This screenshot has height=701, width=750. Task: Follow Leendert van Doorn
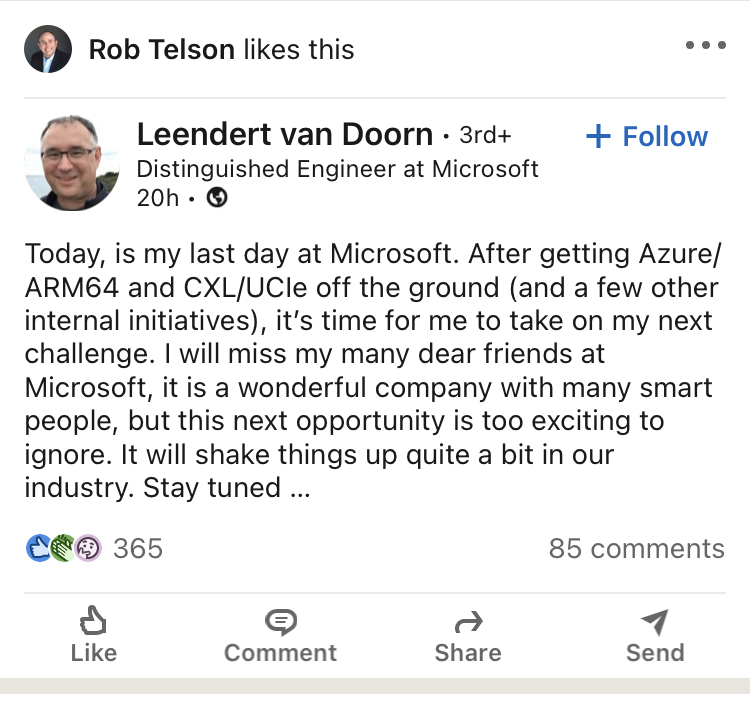[x=647, y=136]
